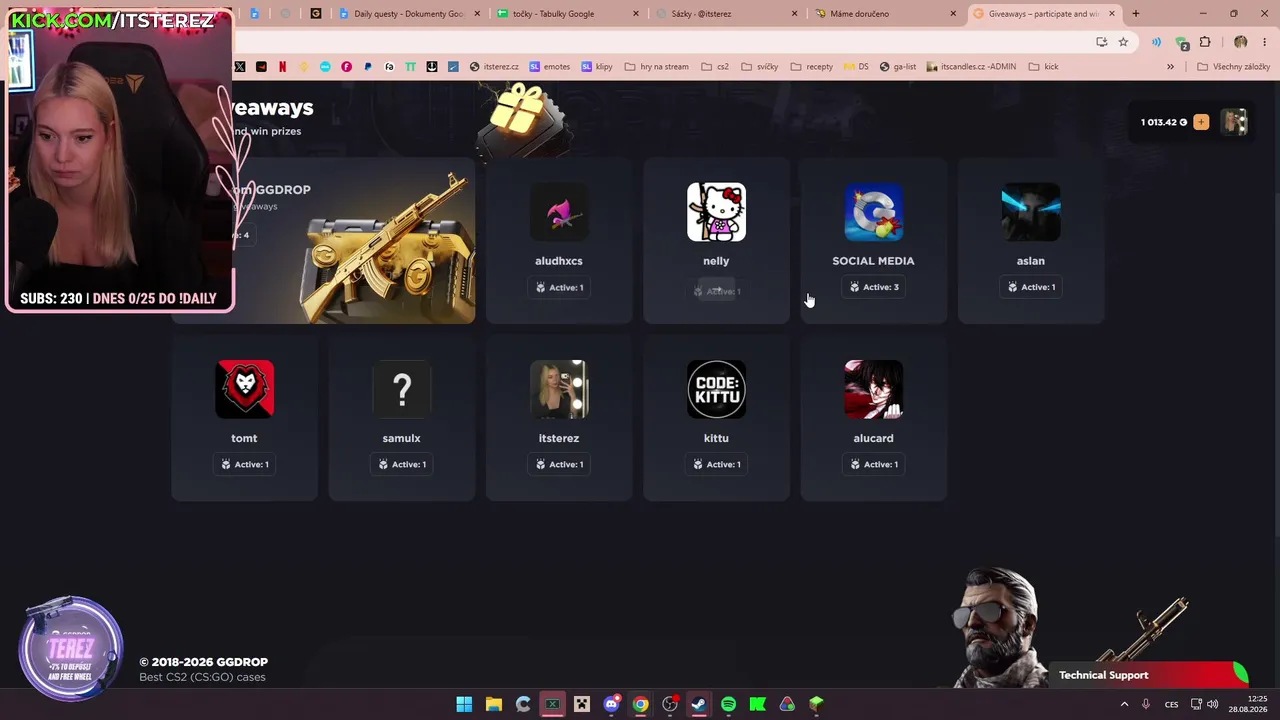1280x720 pixels.
Task: Click the Active: 1 badge under samulx
Action: tap(401, 464)
